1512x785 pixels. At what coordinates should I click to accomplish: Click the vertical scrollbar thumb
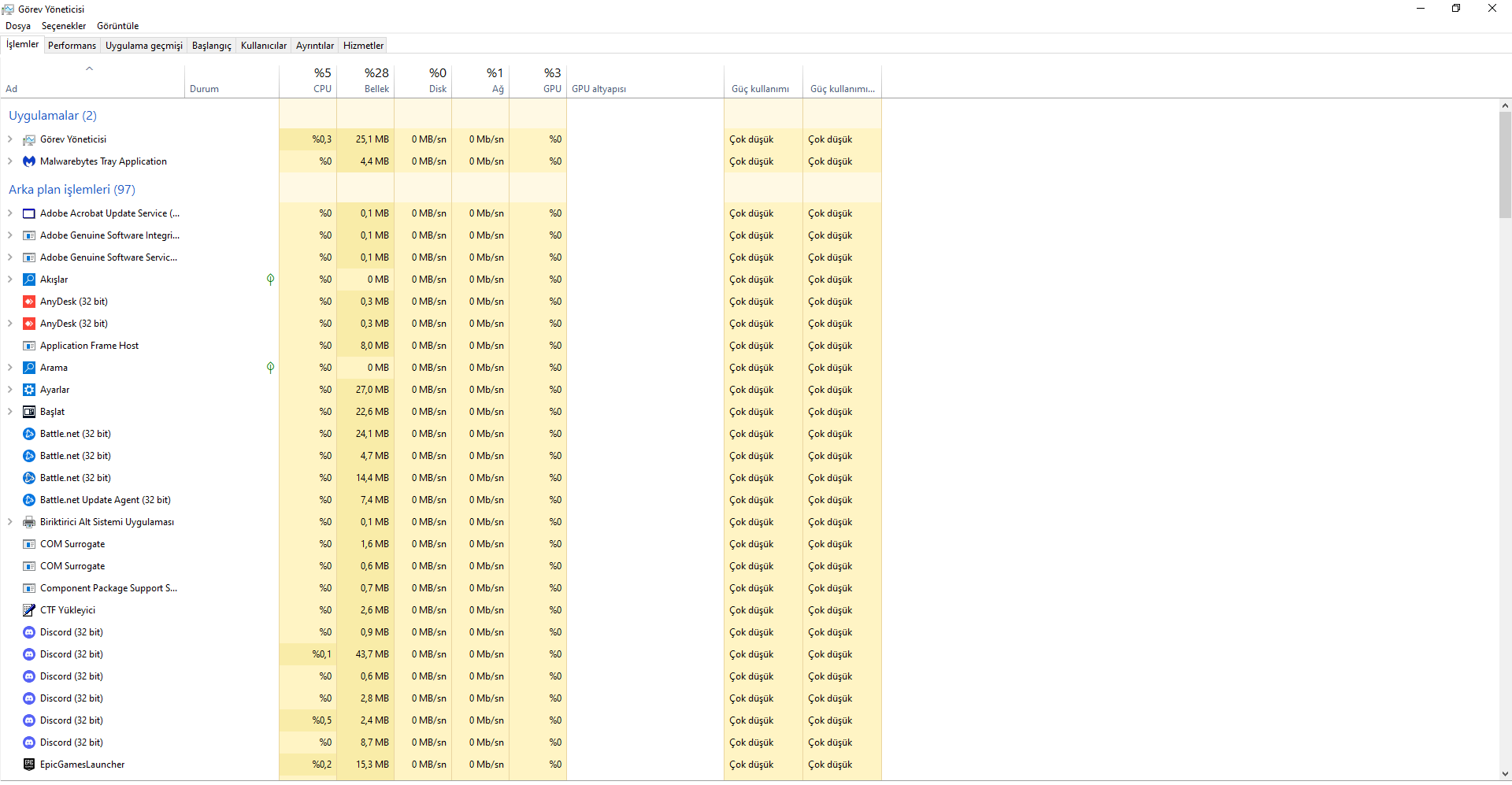point(1505,165)
